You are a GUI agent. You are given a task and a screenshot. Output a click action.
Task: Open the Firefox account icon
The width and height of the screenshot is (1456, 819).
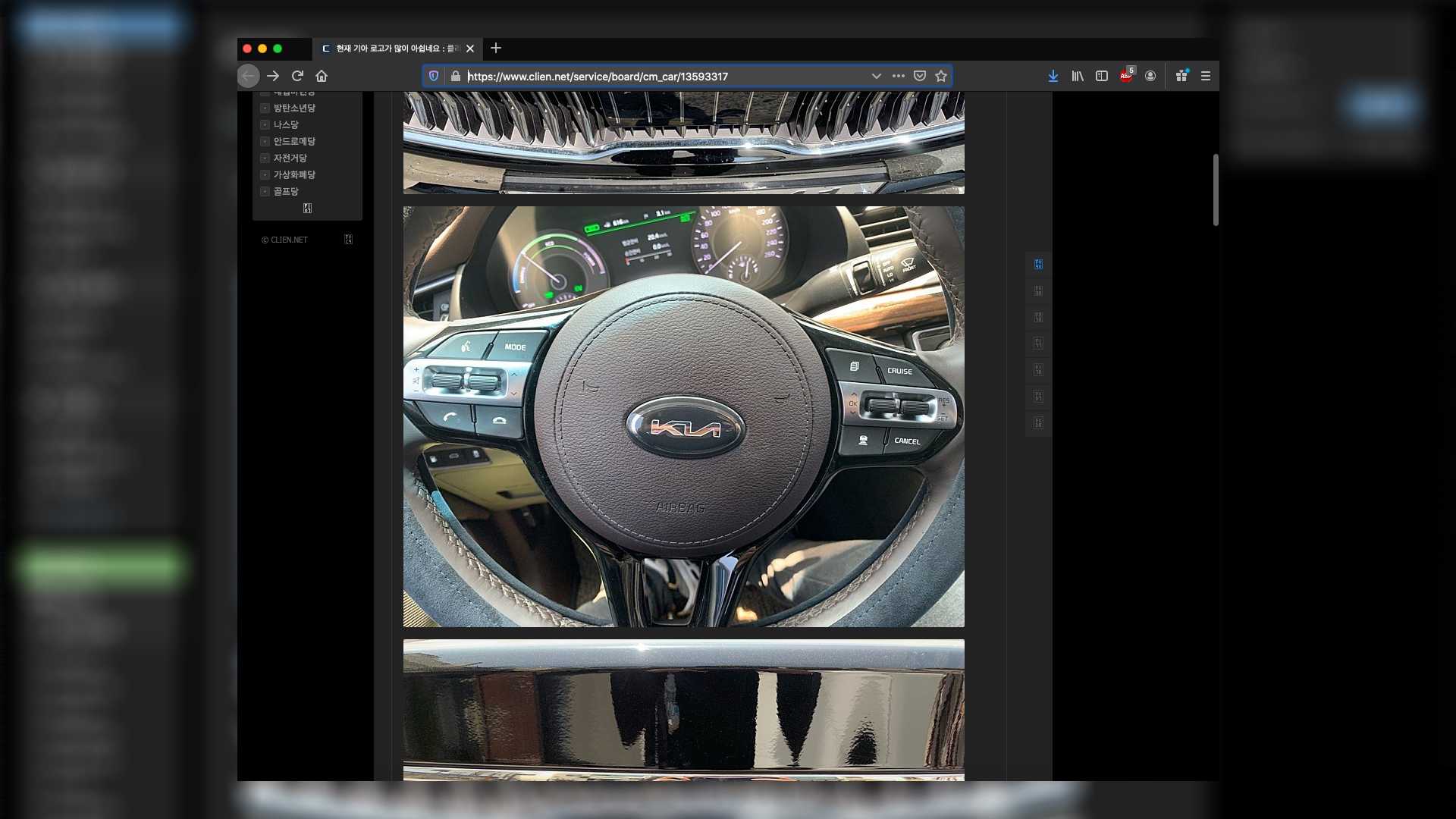pos(1150,76)
